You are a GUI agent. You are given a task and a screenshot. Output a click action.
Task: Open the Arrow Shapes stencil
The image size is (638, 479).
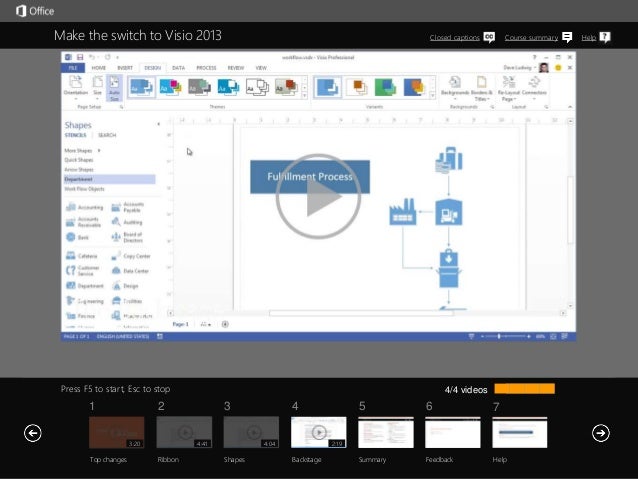pyautogui.click(x=79, y=169)
